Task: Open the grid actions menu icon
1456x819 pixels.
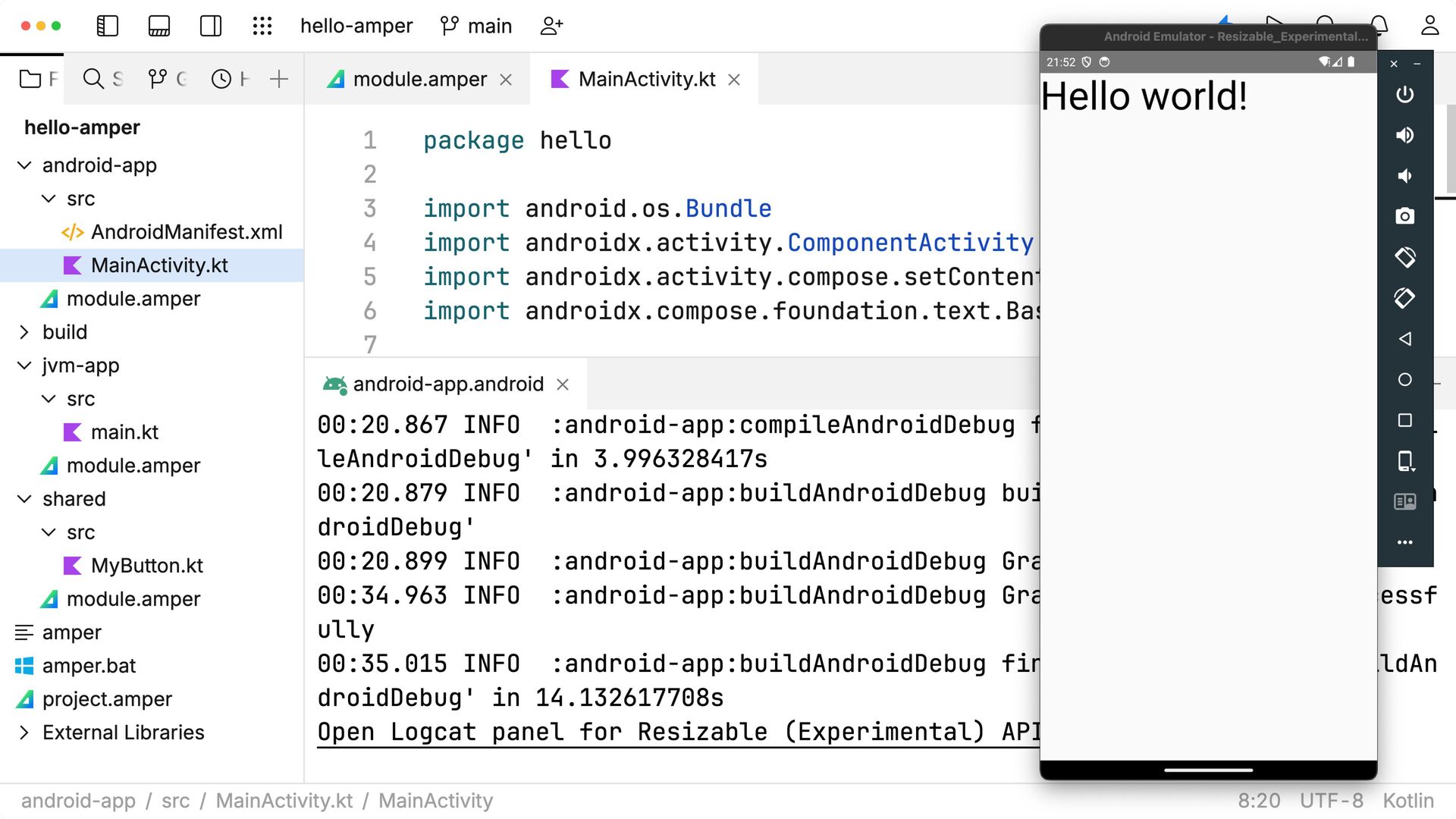Action: pos(262,26)
